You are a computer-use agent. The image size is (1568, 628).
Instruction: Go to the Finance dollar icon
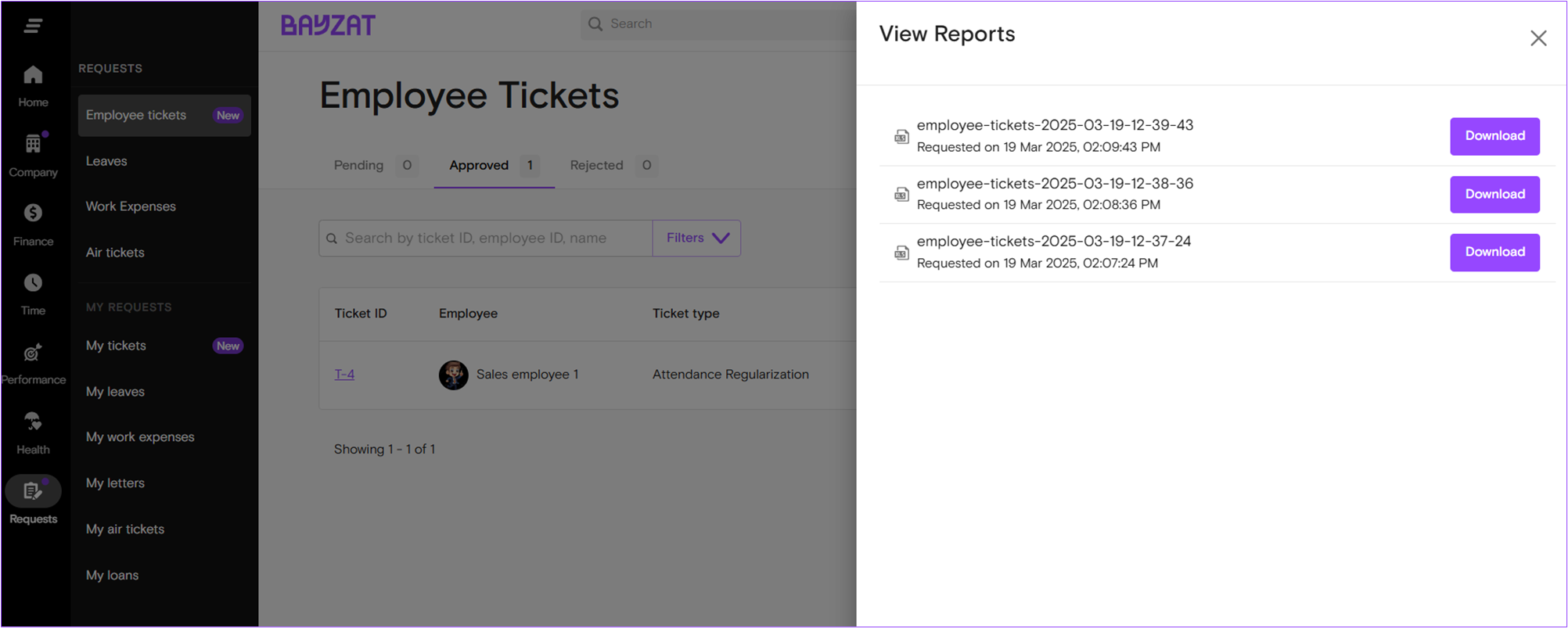tap(33, 214)
